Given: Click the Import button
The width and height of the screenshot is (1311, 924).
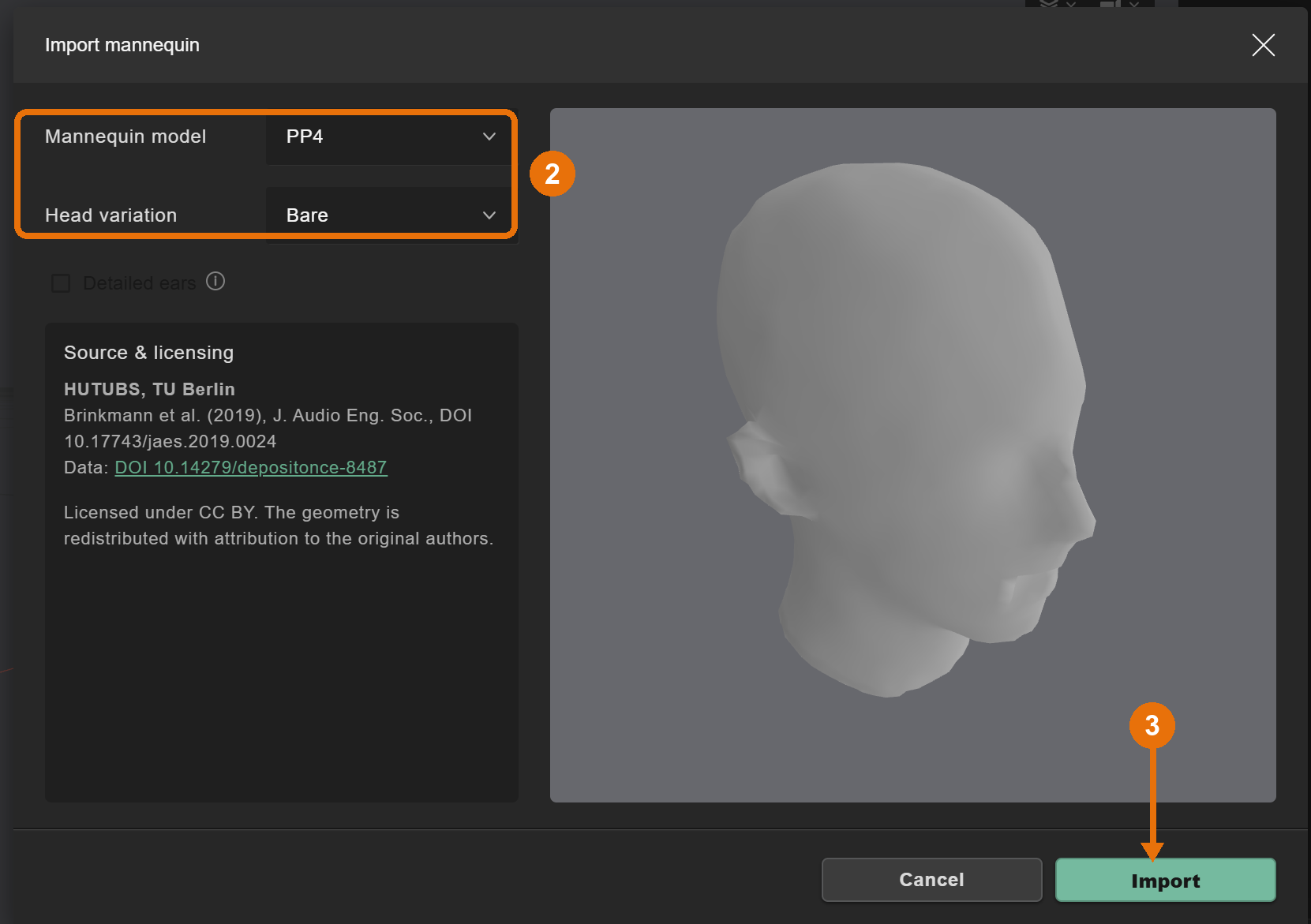Looking at the screenshot, I should pyautogui.click(x=1165, y=880).
